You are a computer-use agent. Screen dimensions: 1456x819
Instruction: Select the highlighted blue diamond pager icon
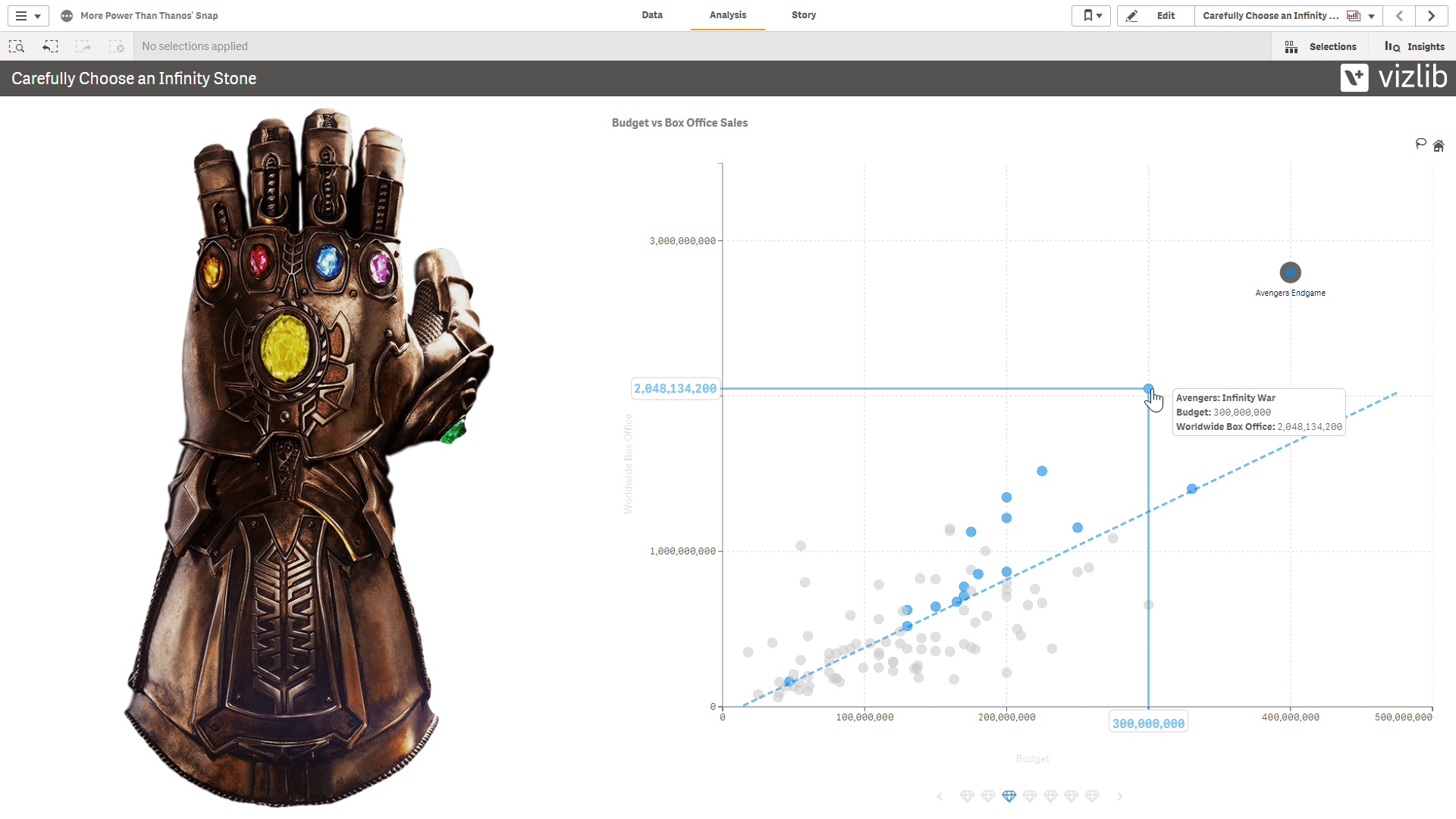coord(1009,796)
